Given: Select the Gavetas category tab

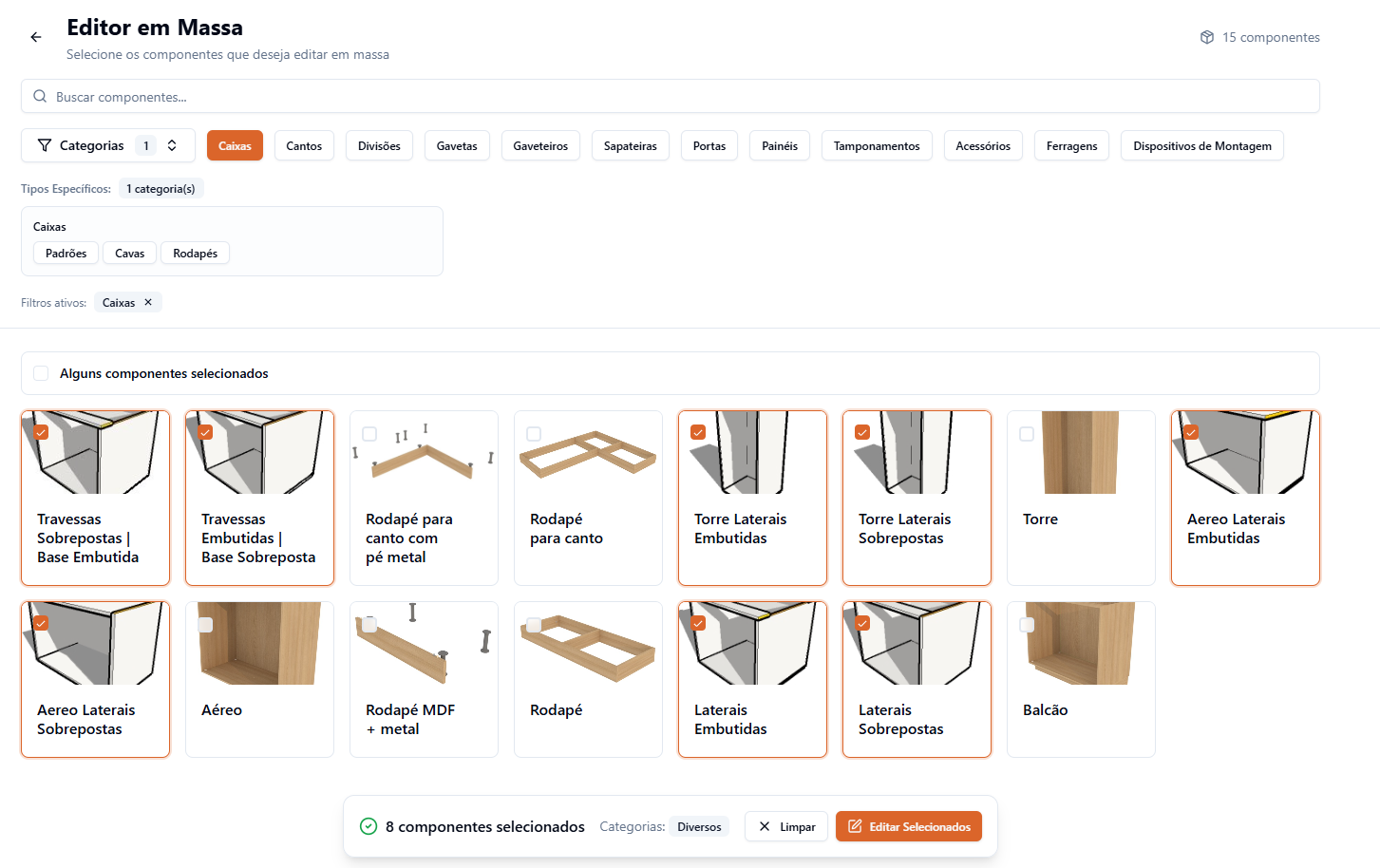Looking at the screenshot, I should pos(457,145).
